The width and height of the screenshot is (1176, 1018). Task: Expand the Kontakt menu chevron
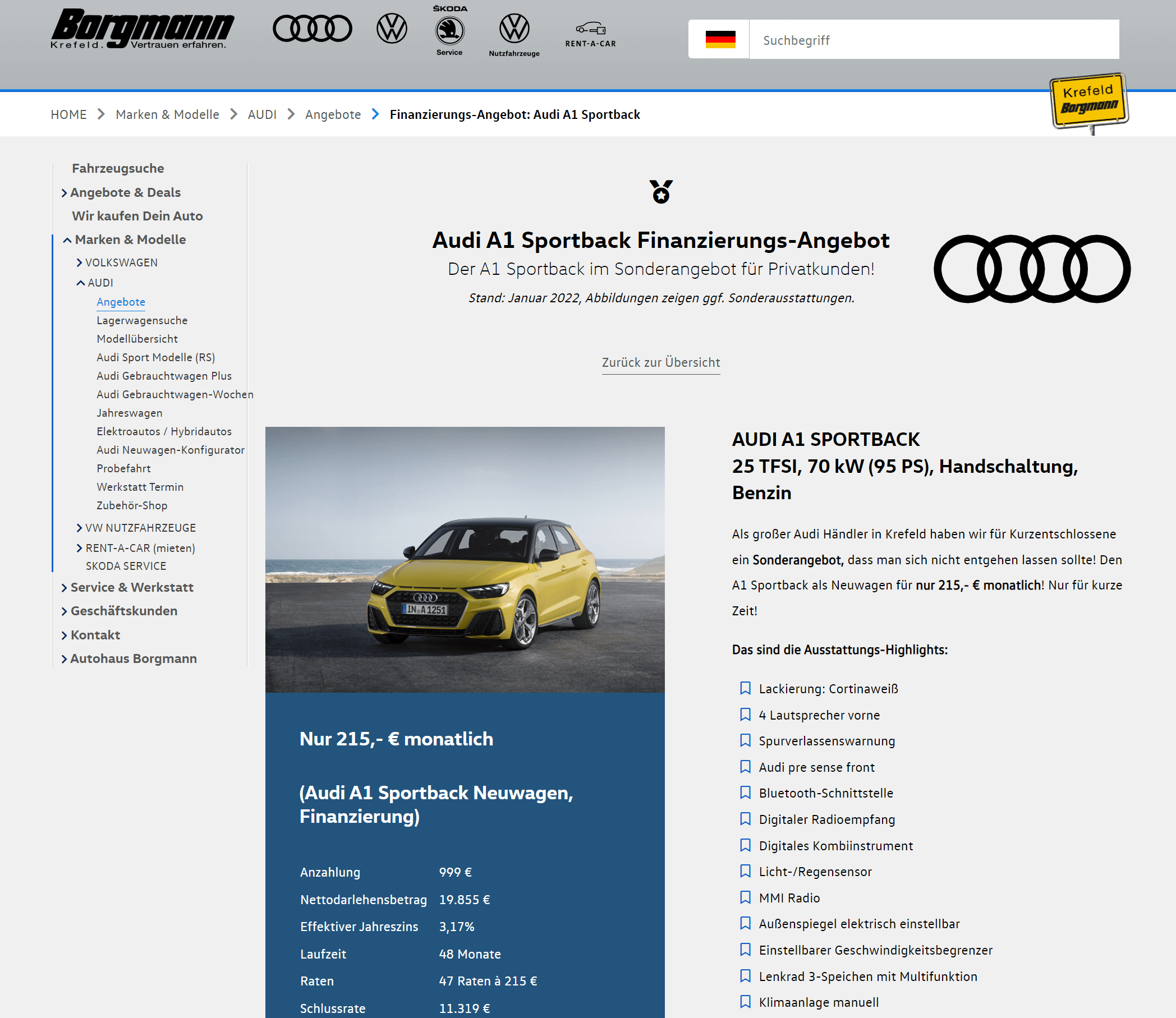click(x=64, y=635)
